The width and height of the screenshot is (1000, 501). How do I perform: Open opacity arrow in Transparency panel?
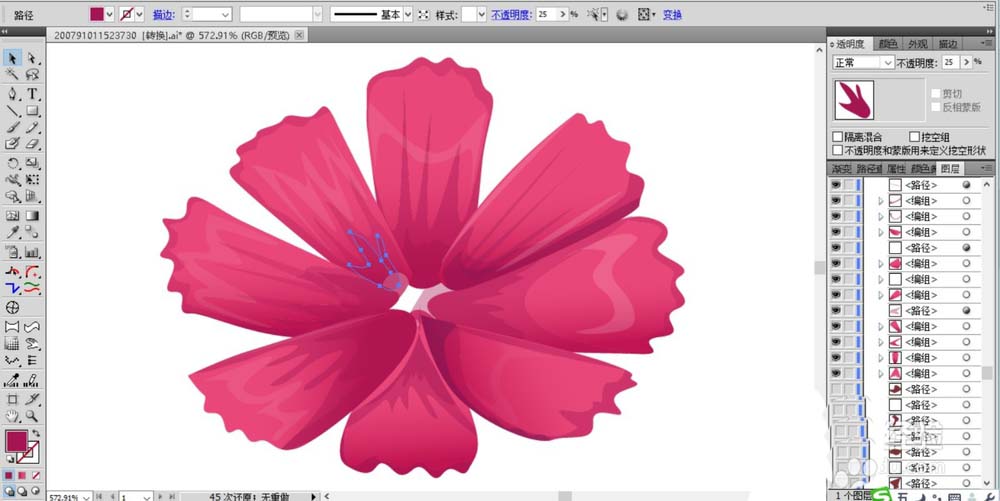(966, 62)
